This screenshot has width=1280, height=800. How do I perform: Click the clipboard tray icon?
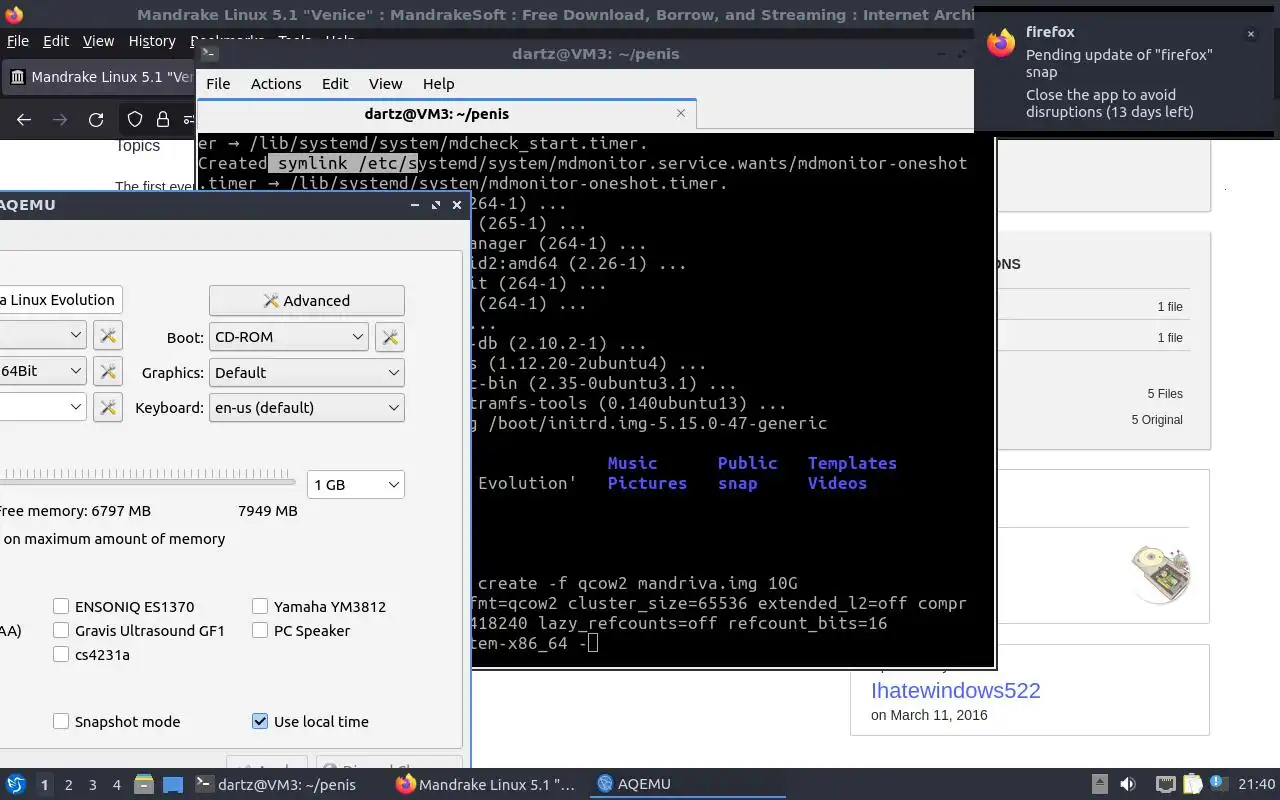coord(1193,784)
